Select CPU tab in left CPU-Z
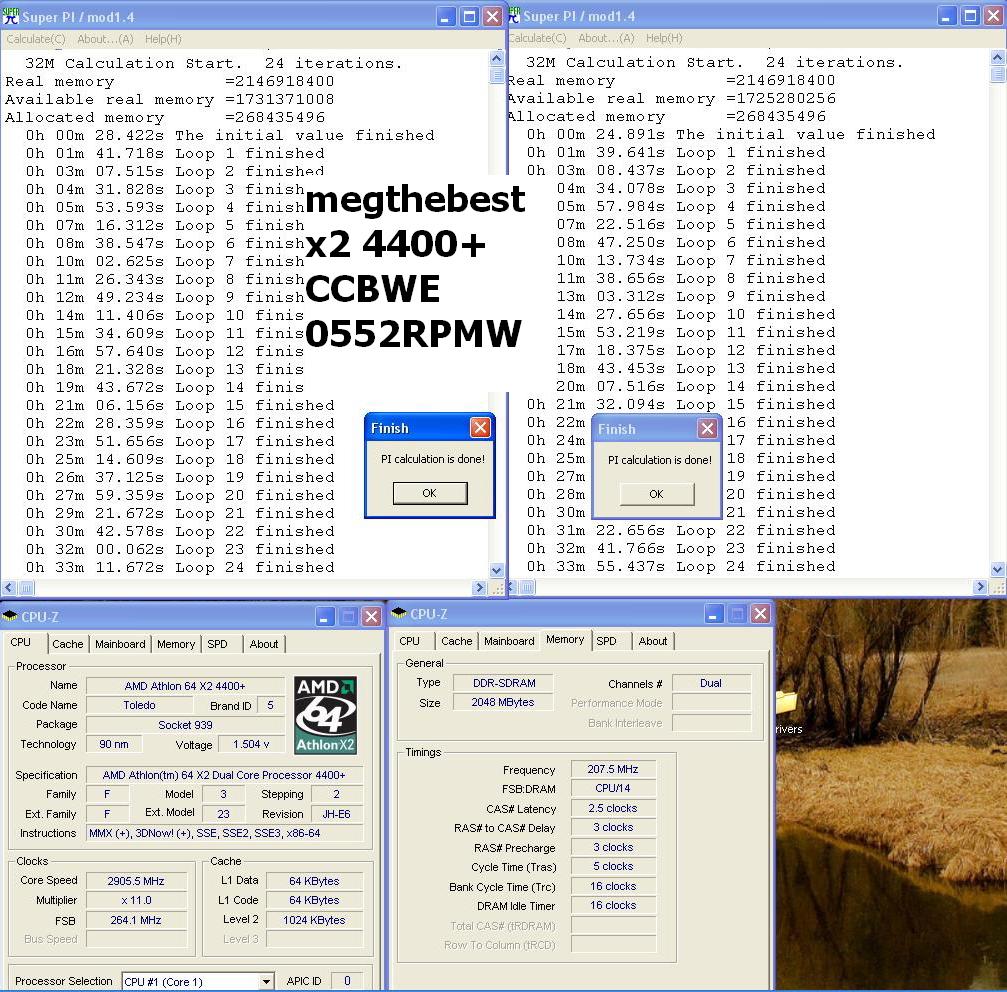 tap(21, 643)
